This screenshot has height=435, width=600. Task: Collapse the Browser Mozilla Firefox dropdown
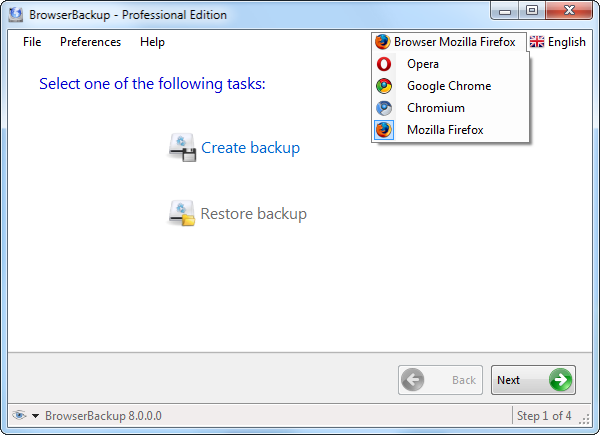(x=446, y=42)
